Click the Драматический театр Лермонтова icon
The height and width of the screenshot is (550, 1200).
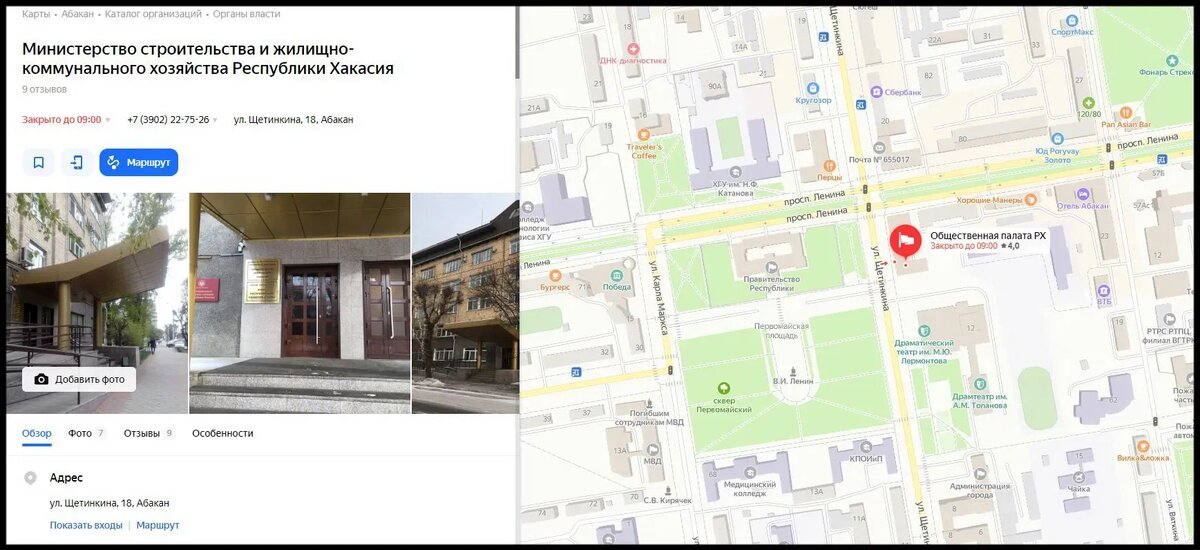coord(922,330)
